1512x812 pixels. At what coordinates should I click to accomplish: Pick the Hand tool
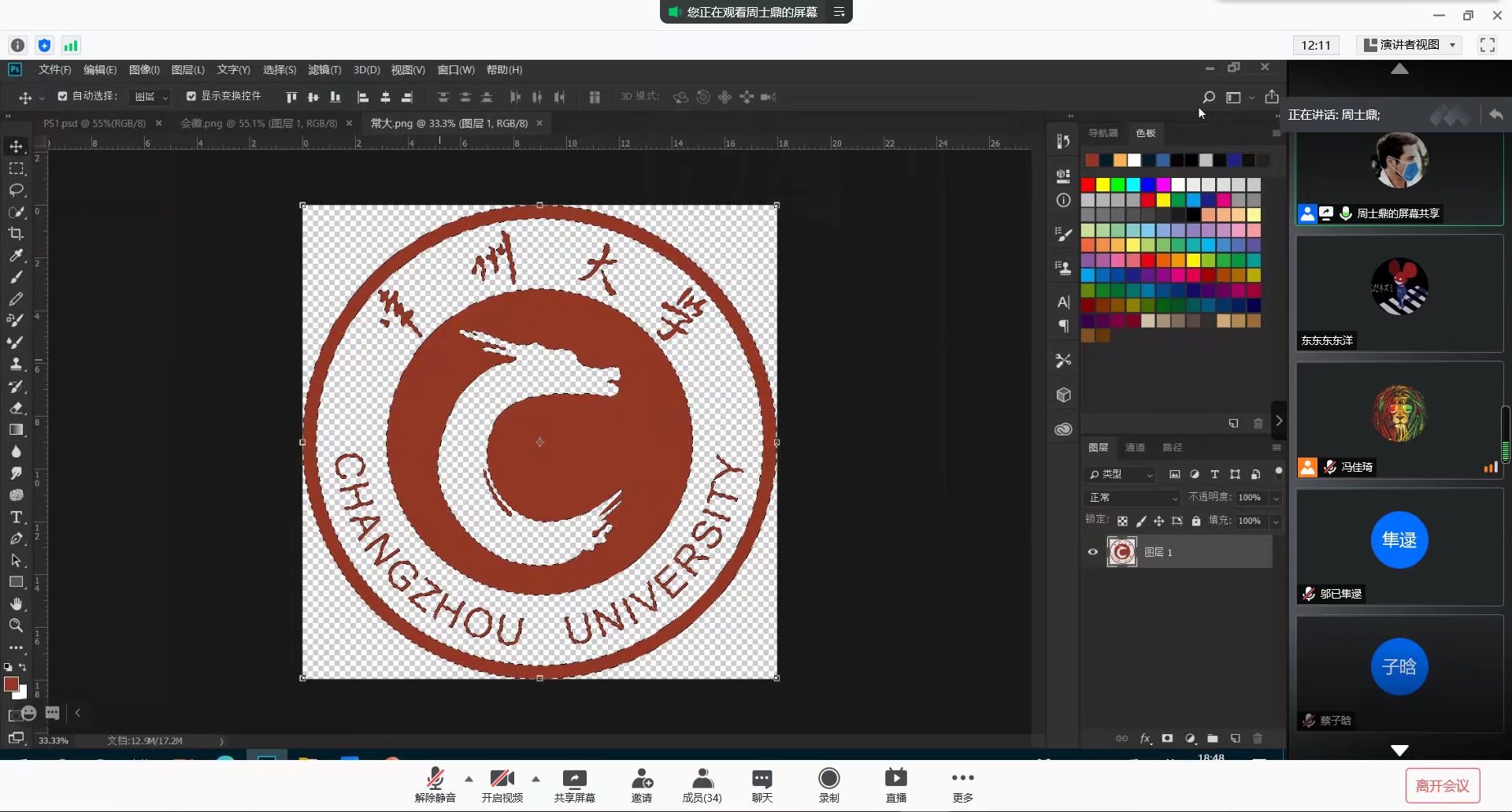[16, 604]
